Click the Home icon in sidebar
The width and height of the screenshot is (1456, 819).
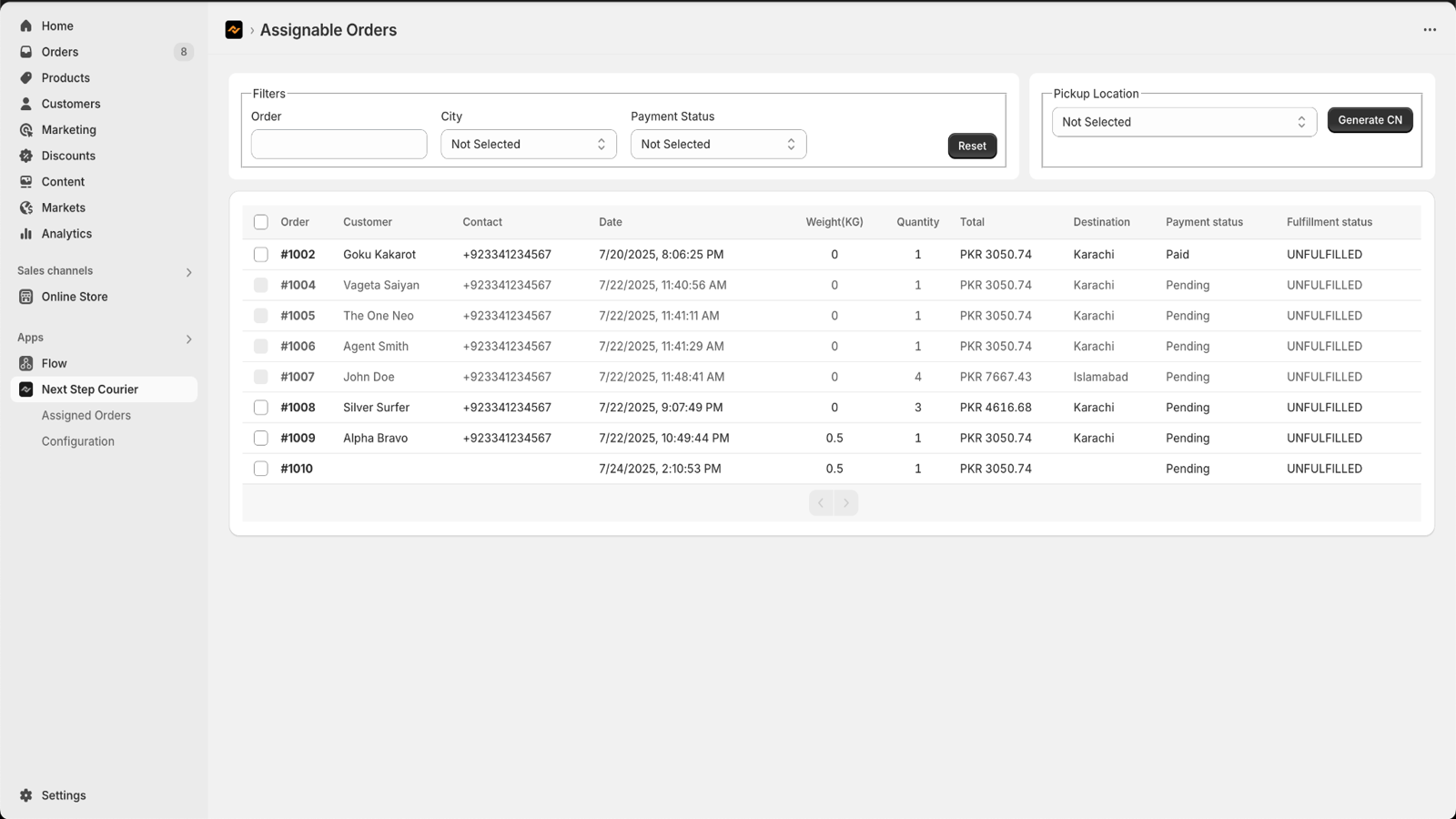tap(25, 25)
